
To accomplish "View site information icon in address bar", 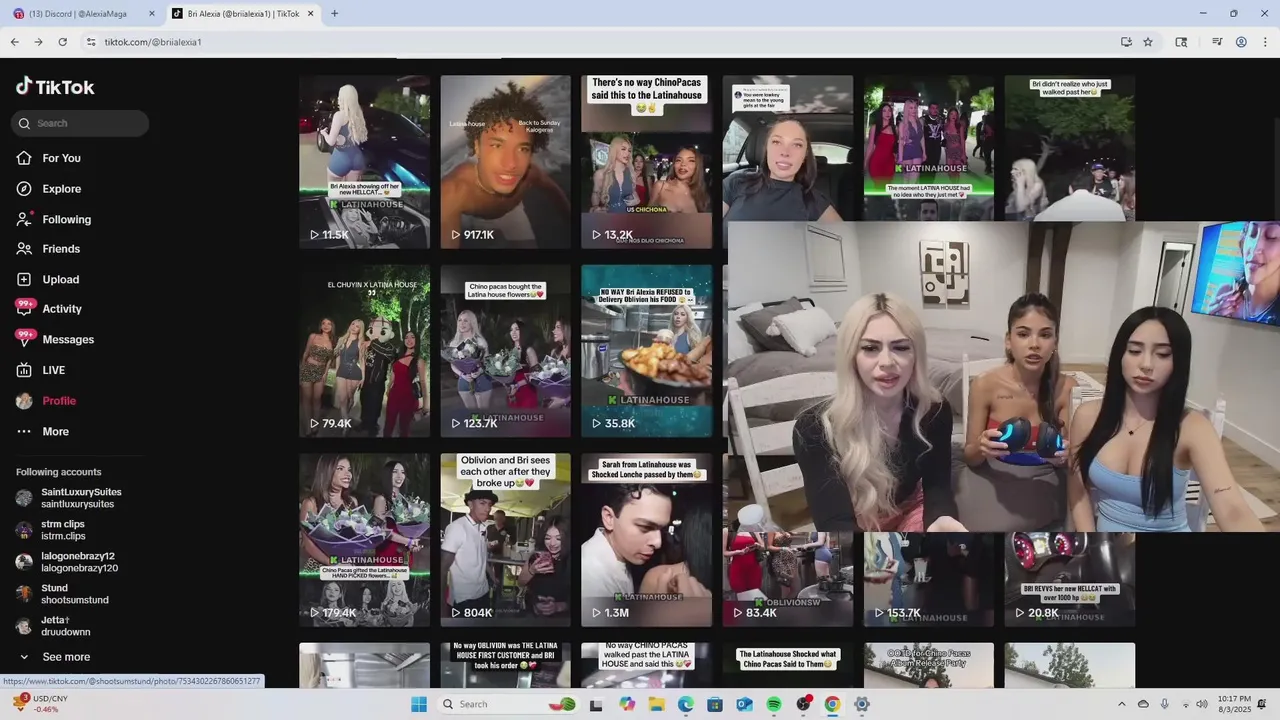I will tap(90, 42).
